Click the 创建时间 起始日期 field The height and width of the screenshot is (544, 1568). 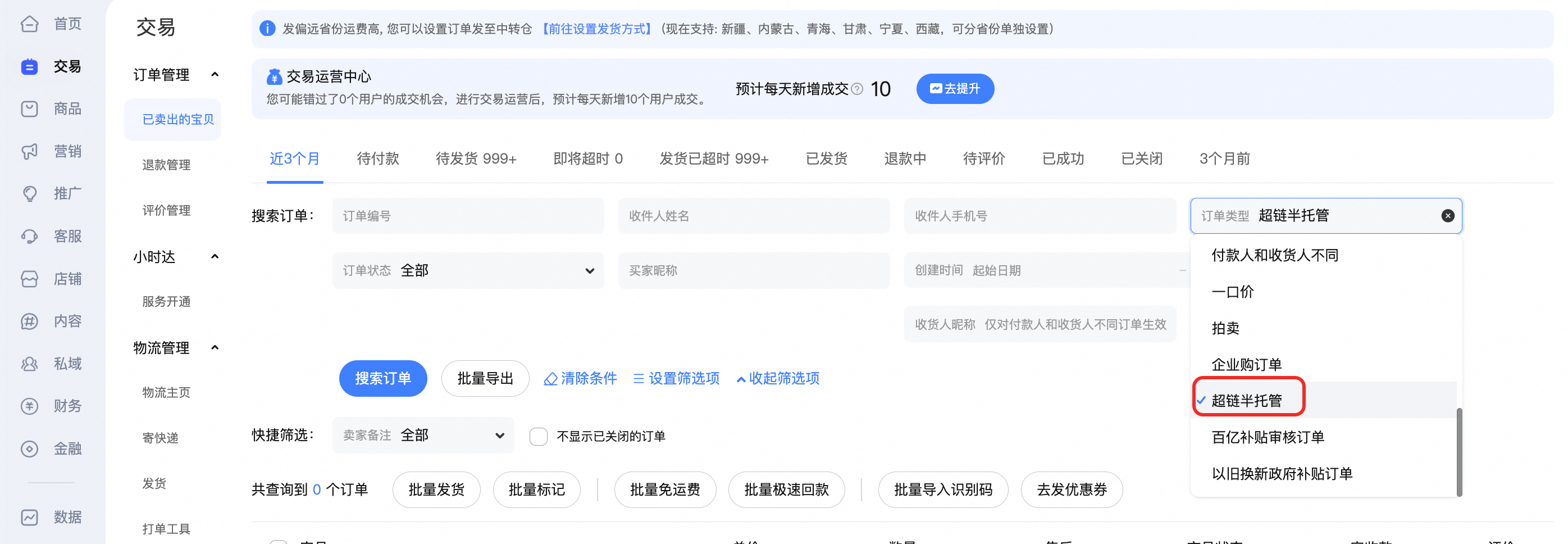point(1046,270)
